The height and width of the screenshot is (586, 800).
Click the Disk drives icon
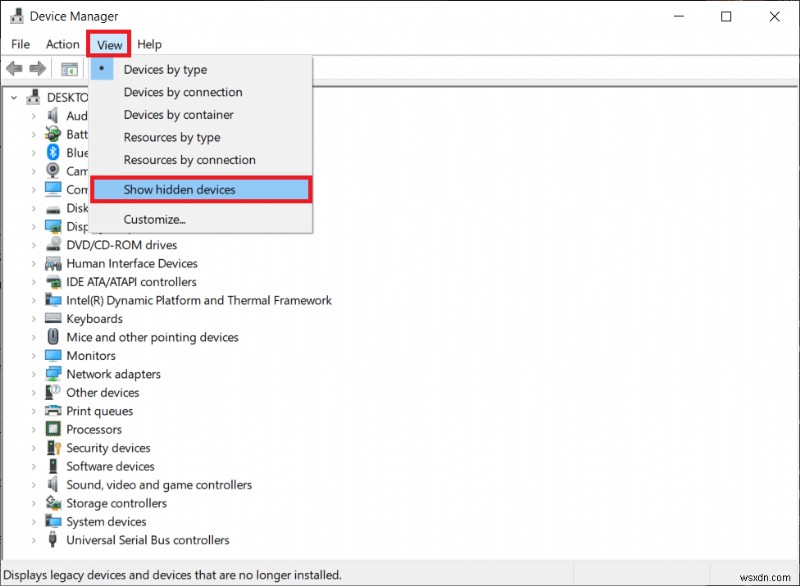coord(53,209)
